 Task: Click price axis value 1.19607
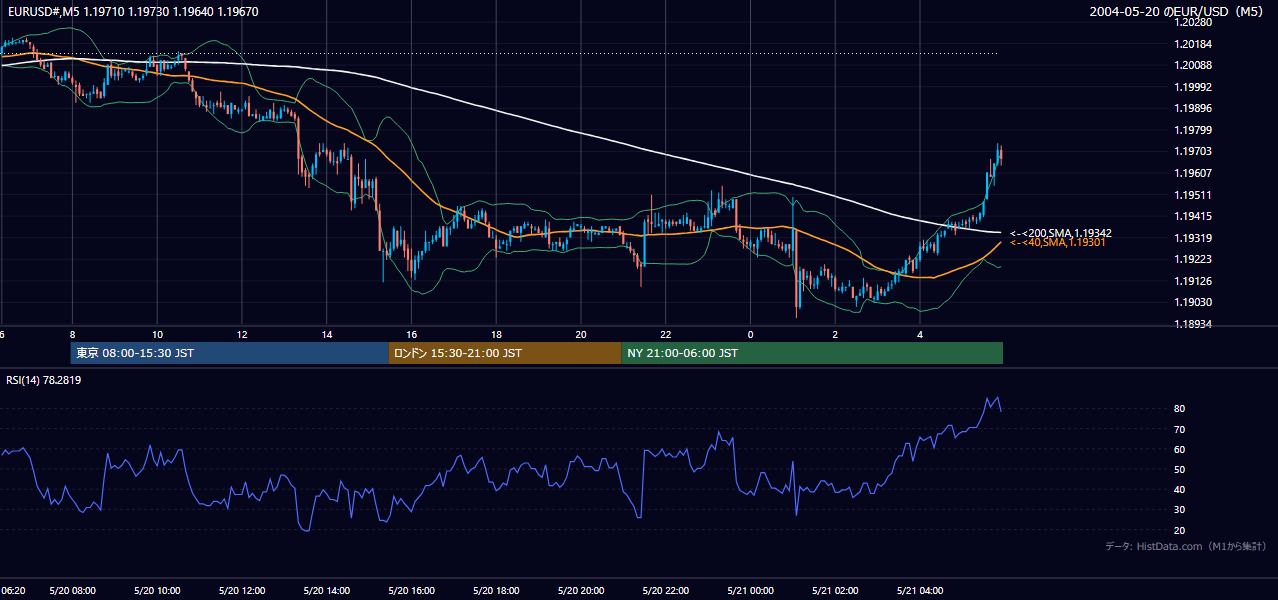[x=1193, y=173]
